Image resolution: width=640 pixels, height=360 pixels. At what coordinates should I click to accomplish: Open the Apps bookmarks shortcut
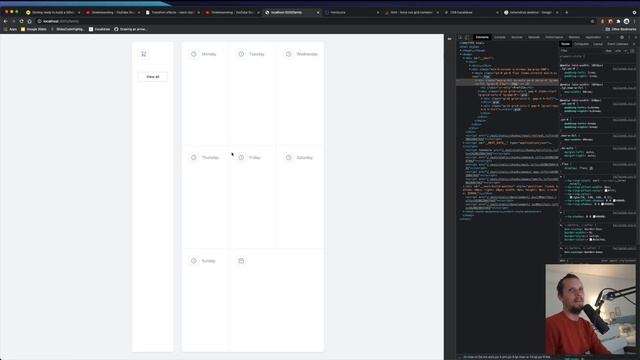[x=11, y=29]
